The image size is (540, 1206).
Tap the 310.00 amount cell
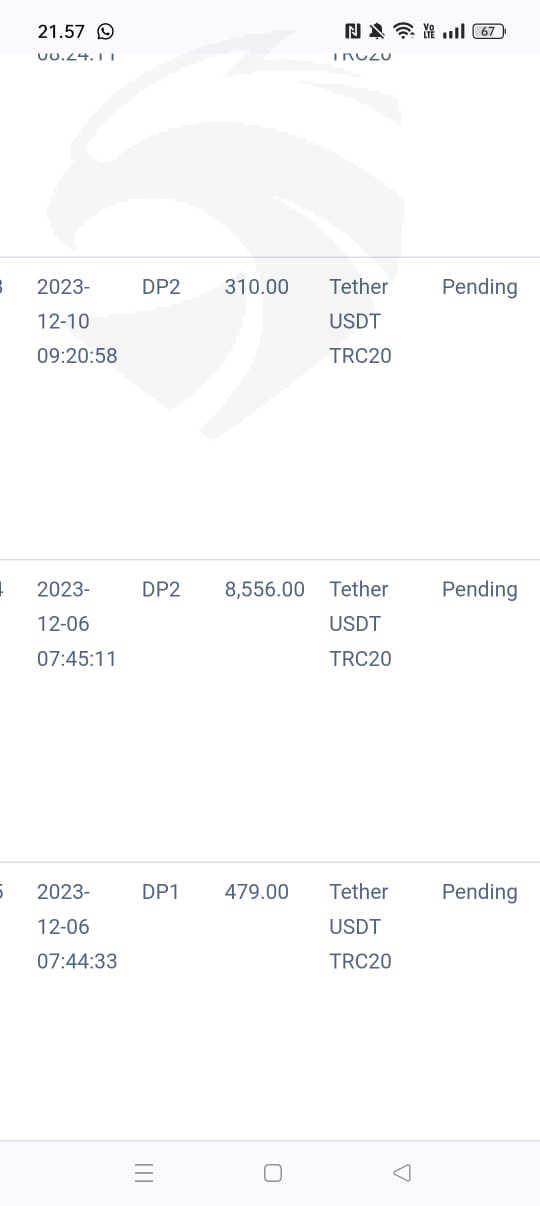point(257,287)
